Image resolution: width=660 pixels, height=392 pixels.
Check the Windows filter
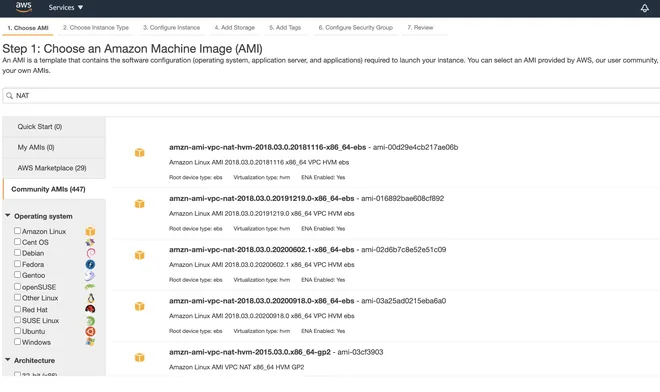tap(17, 341)
